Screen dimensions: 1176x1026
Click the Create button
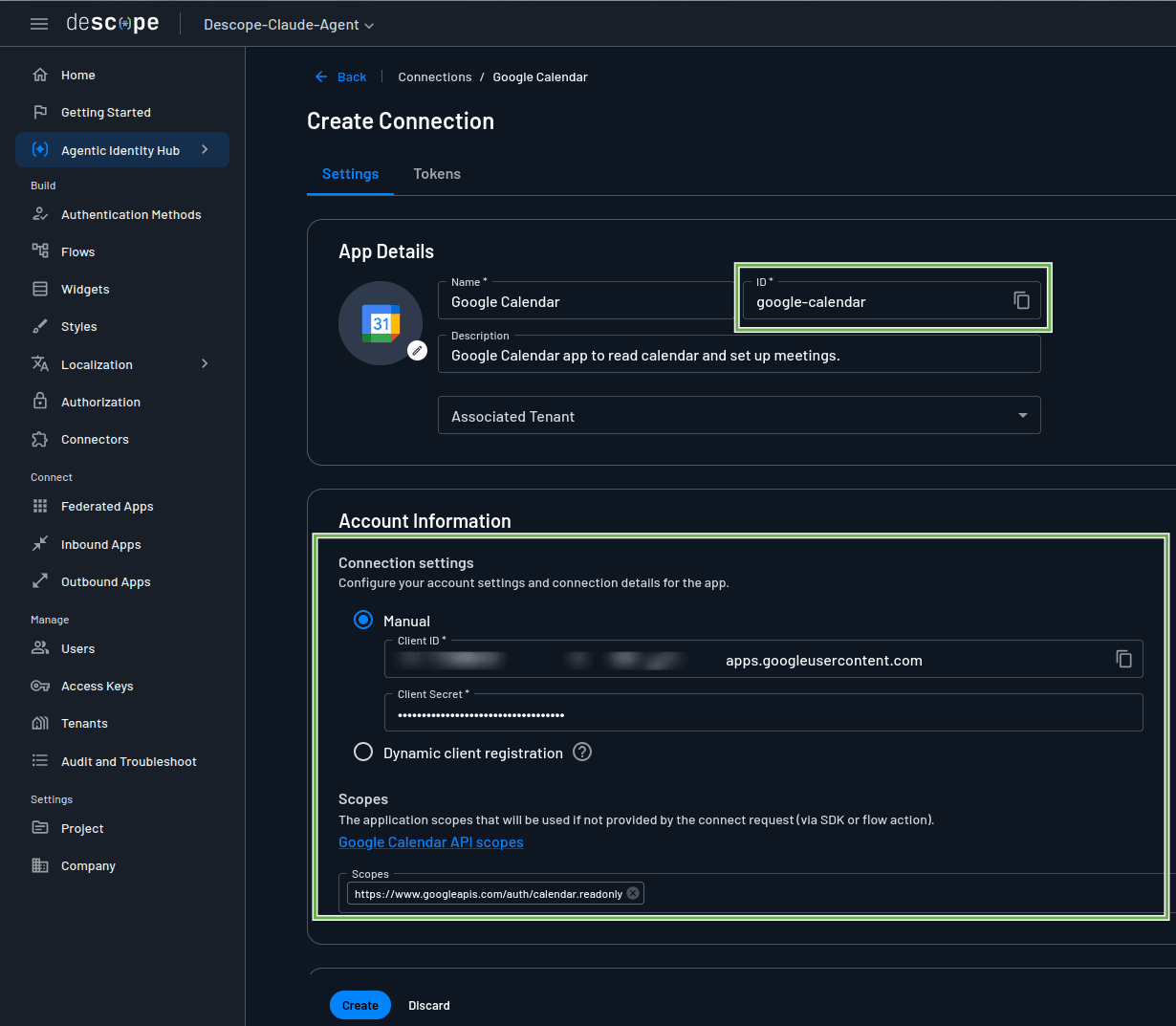point(360,1005)
